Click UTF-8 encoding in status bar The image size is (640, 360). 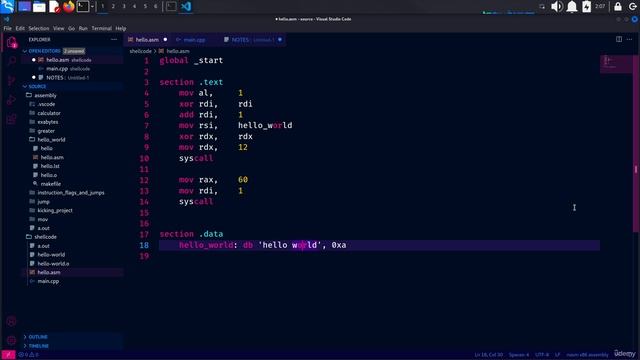pyautogui.click(x=542, y=355)
